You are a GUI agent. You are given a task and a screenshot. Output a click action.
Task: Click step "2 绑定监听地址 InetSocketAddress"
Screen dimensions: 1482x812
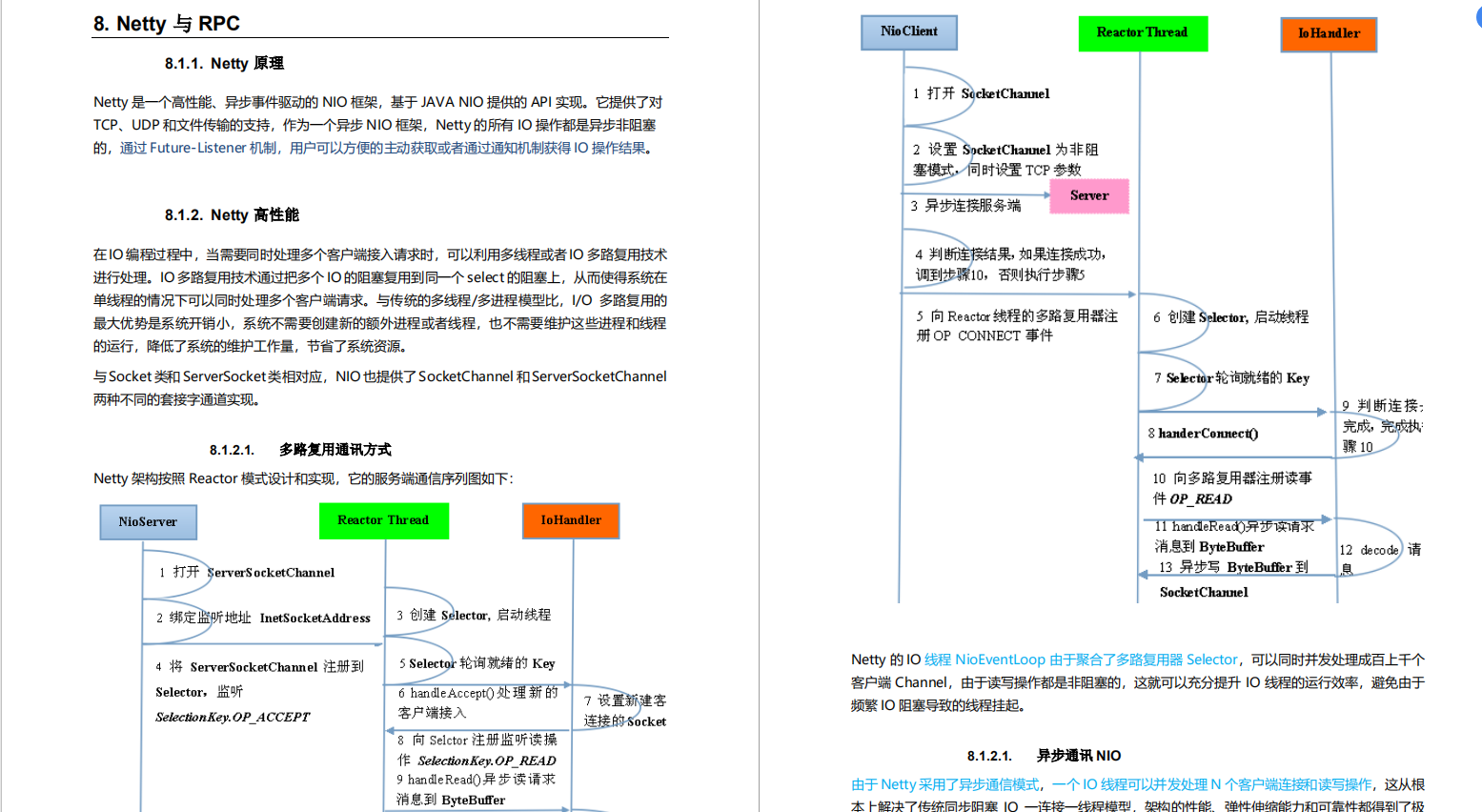(263, 618)
